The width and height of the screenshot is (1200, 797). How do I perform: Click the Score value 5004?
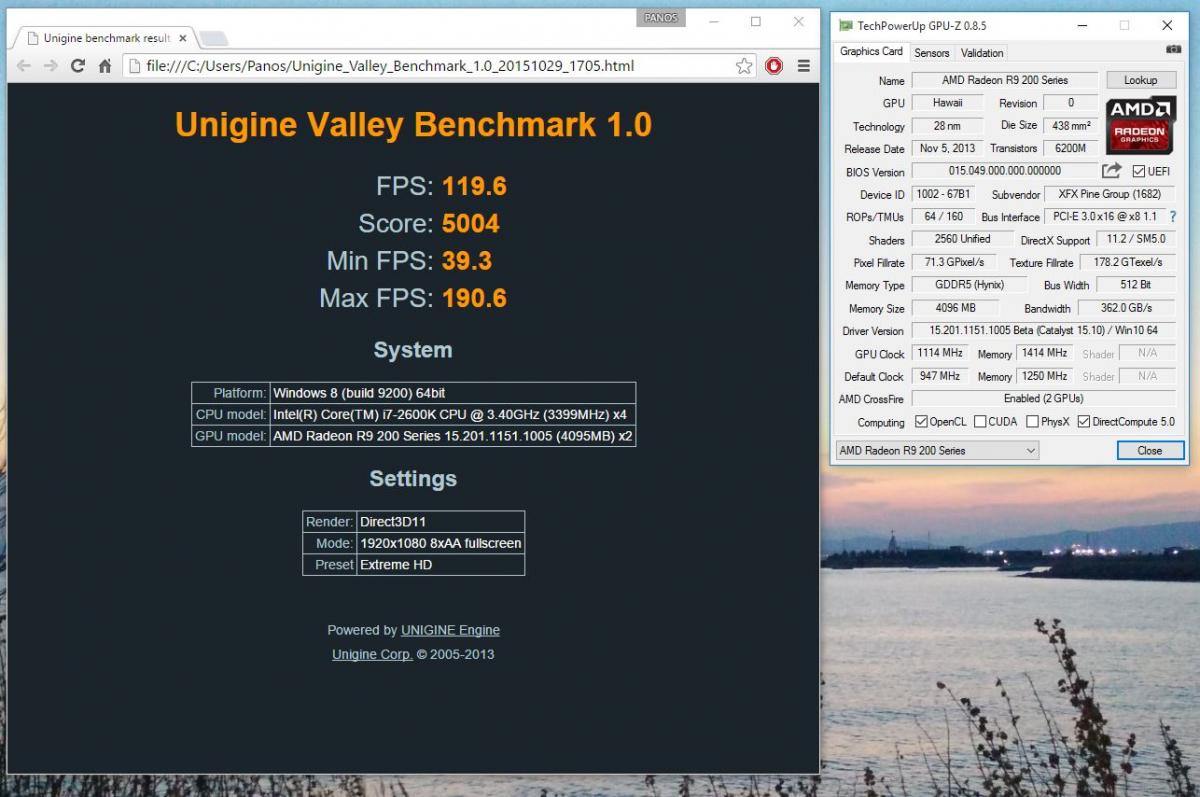pos(471,223)
